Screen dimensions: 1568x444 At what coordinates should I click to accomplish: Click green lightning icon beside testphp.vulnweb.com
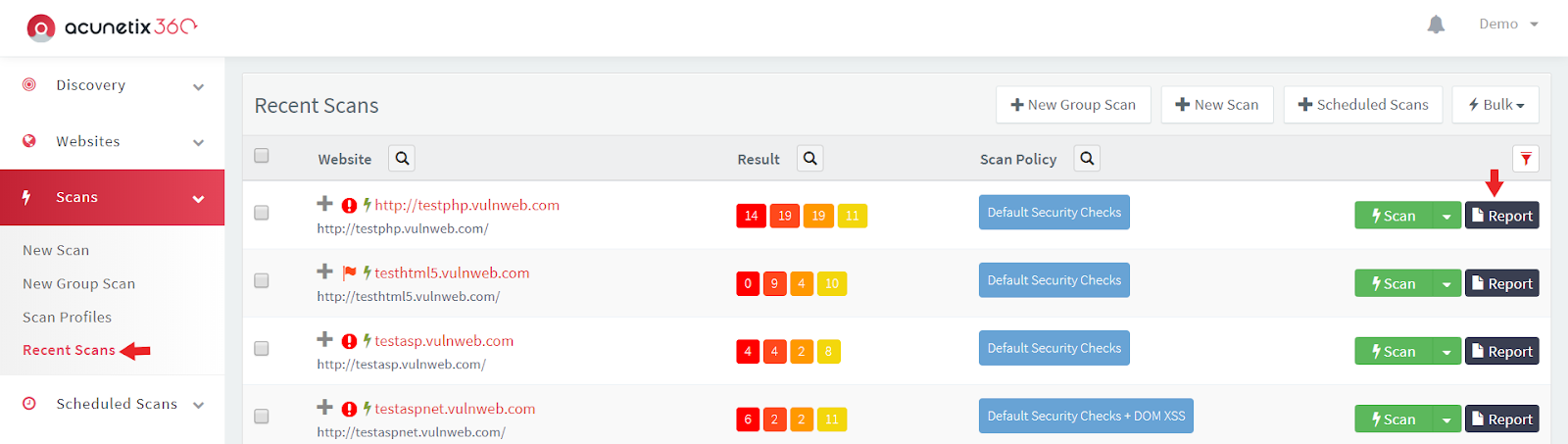coord(367,205)
